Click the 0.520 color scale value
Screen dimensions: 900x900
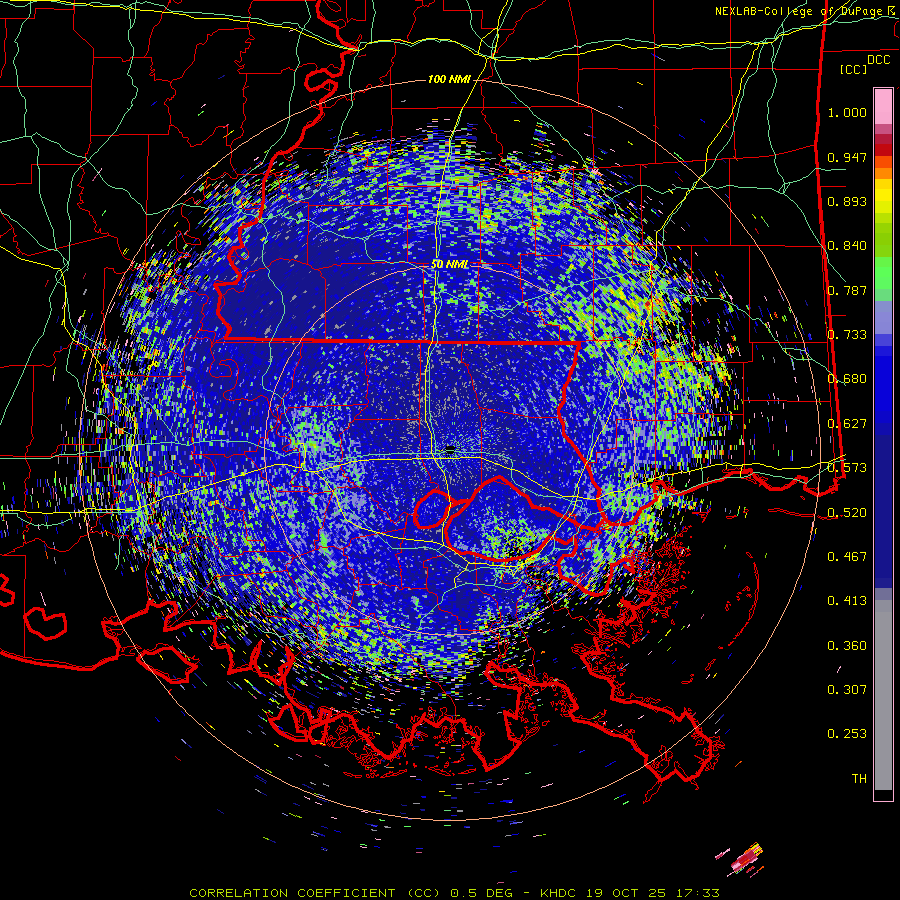[x=847, y=512]
